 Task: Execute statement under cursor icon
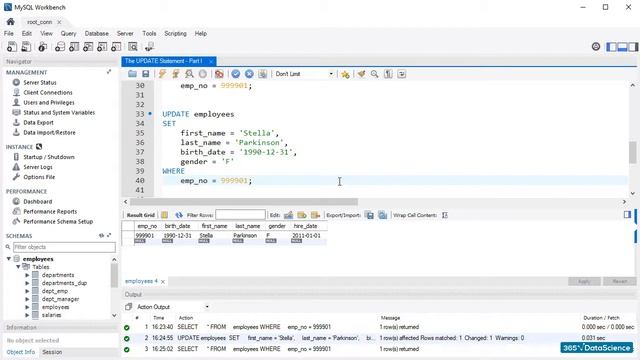click(176, 74)
